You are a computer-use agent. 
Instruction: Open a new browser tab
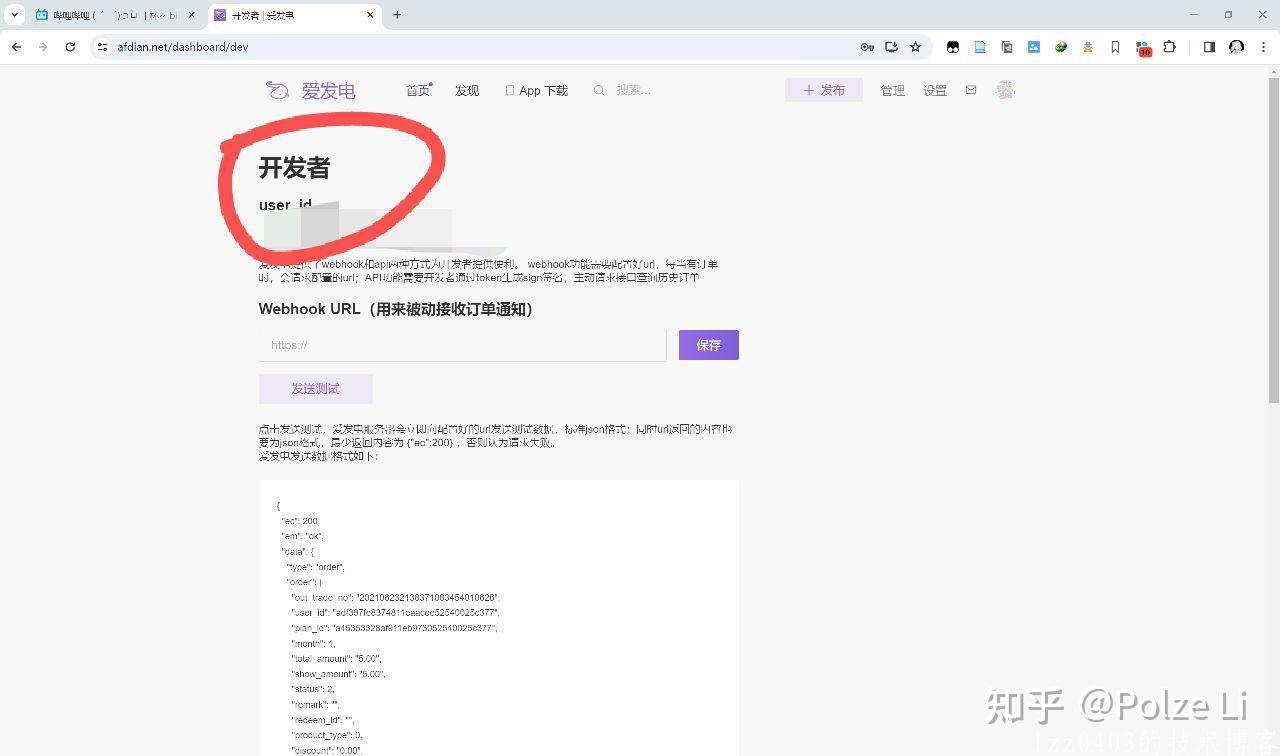[397, 15]
